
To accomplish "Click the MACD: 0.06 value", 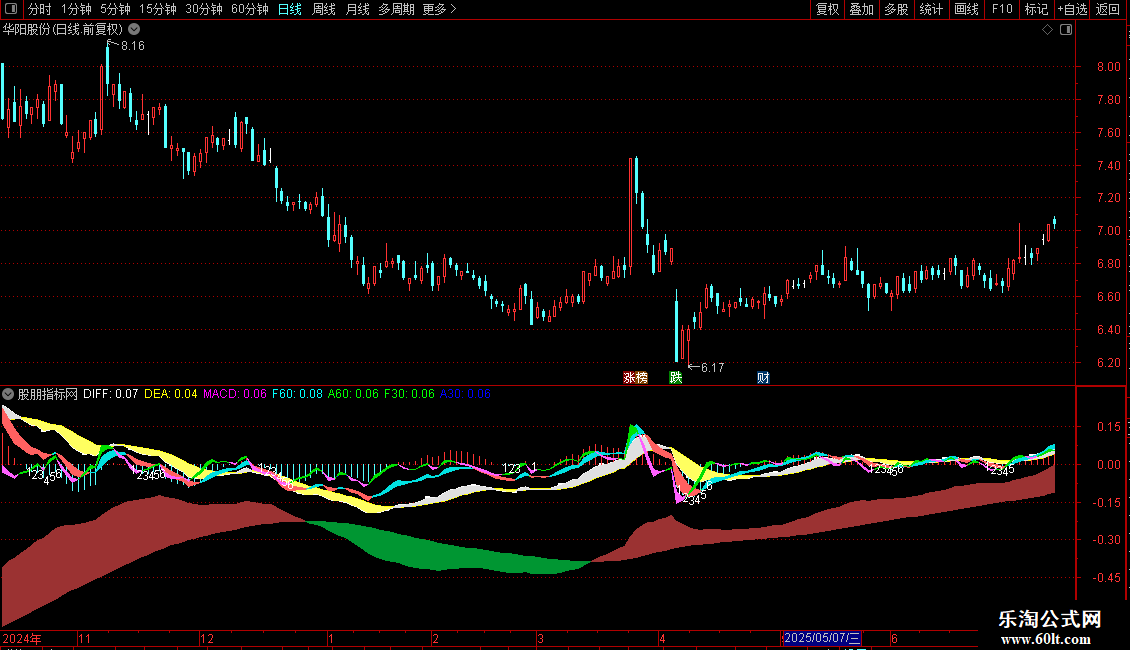I will [235, 394].
